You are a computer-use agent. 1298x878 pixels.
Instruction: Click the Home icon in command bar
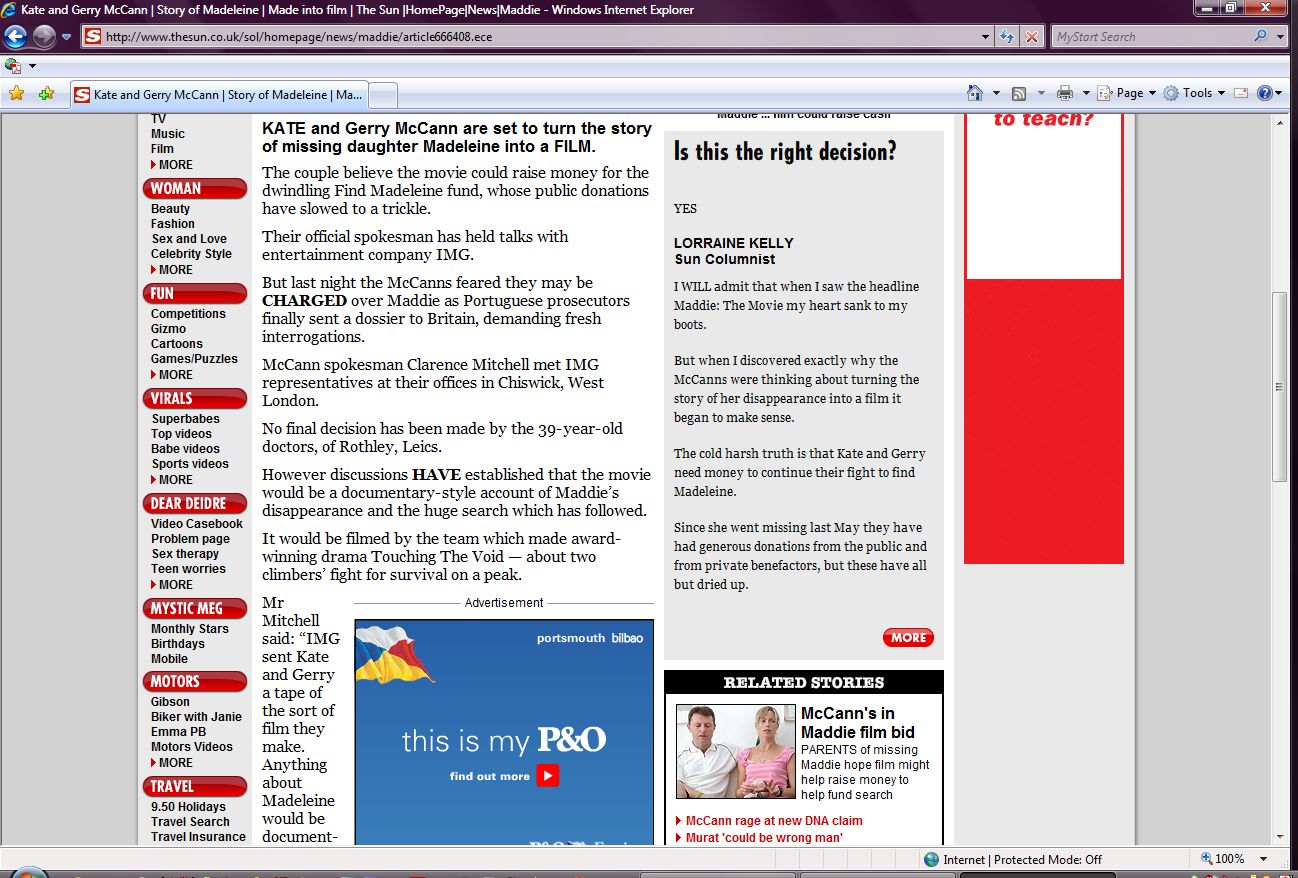click(x=975, y=93)
